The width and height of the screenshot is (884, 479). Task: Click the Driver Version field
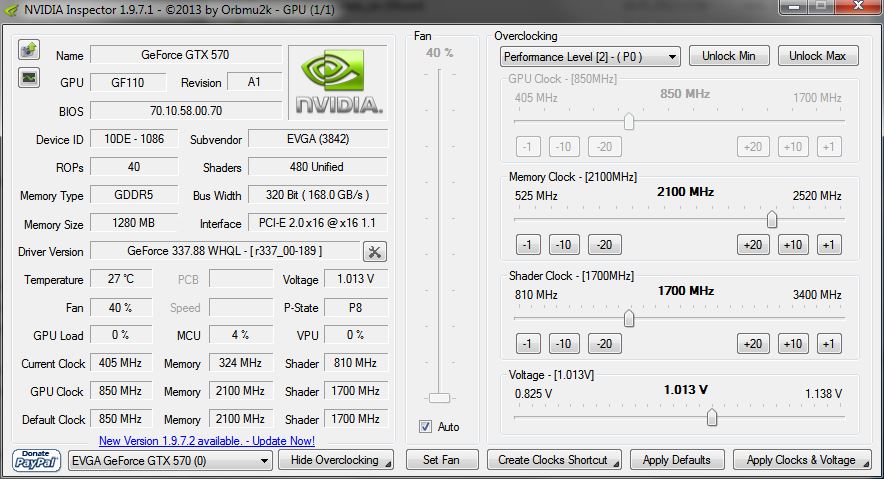(x=225, y=251)
